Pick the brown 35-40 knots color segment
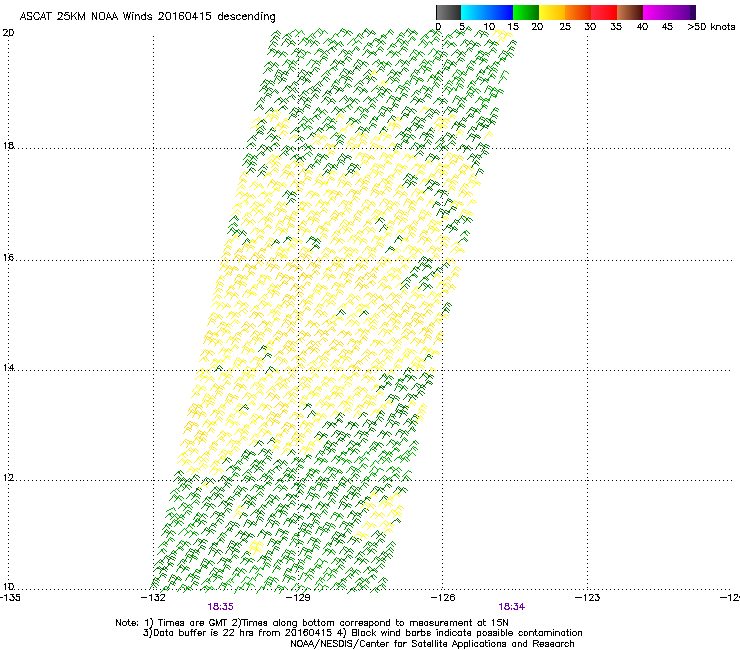This screenshot has height=650, width=740. (x=630, y=12)
